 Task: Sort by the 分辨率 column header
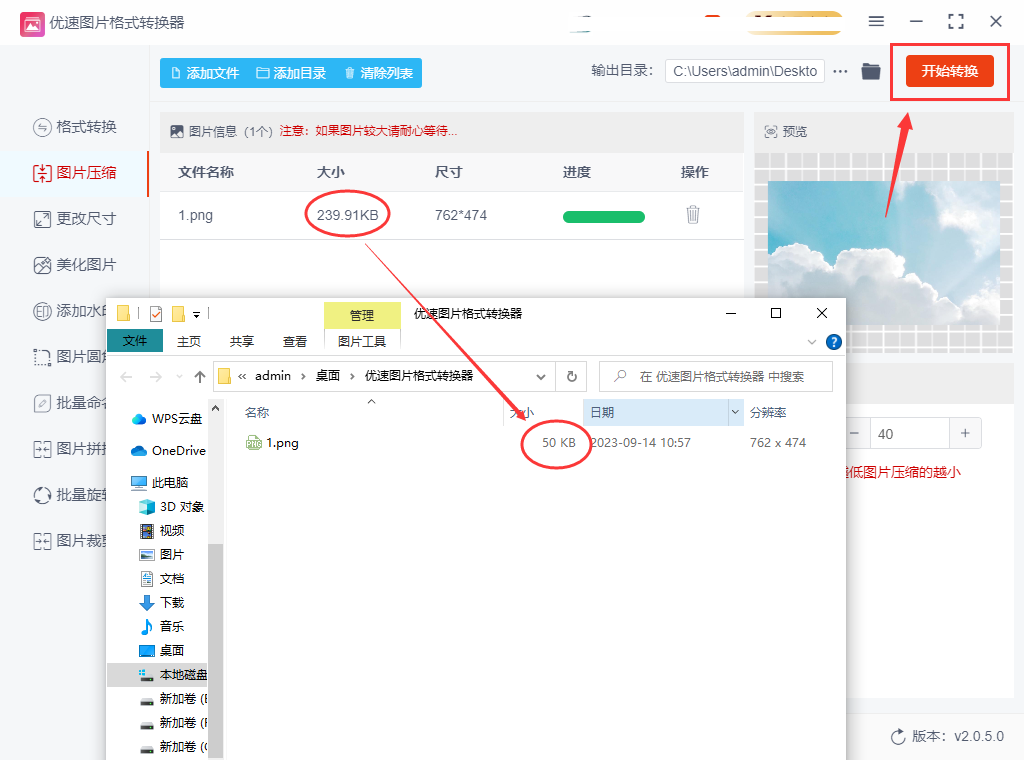pos(768,413)
